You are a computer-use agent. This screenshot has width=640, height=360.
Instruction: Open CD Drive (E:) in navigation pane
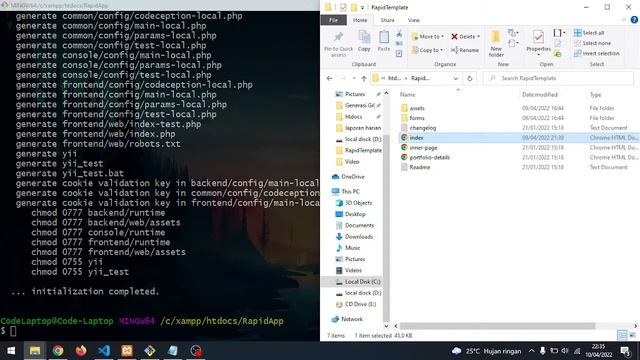[360, 304]
